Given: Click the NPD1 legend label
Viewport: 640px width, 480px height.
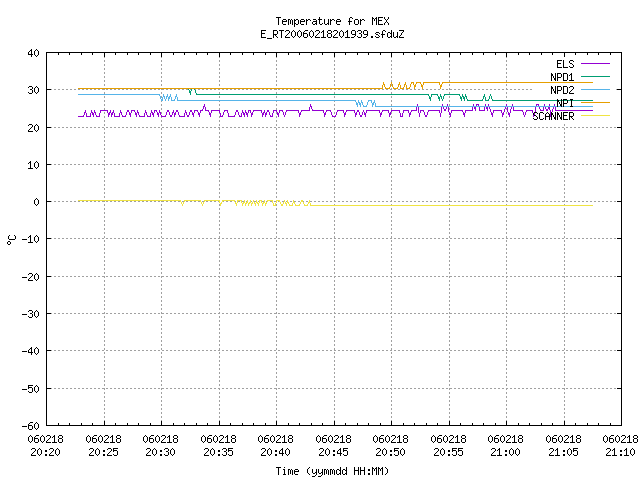Looking at the screenshot, I should [x=562, y=77].
